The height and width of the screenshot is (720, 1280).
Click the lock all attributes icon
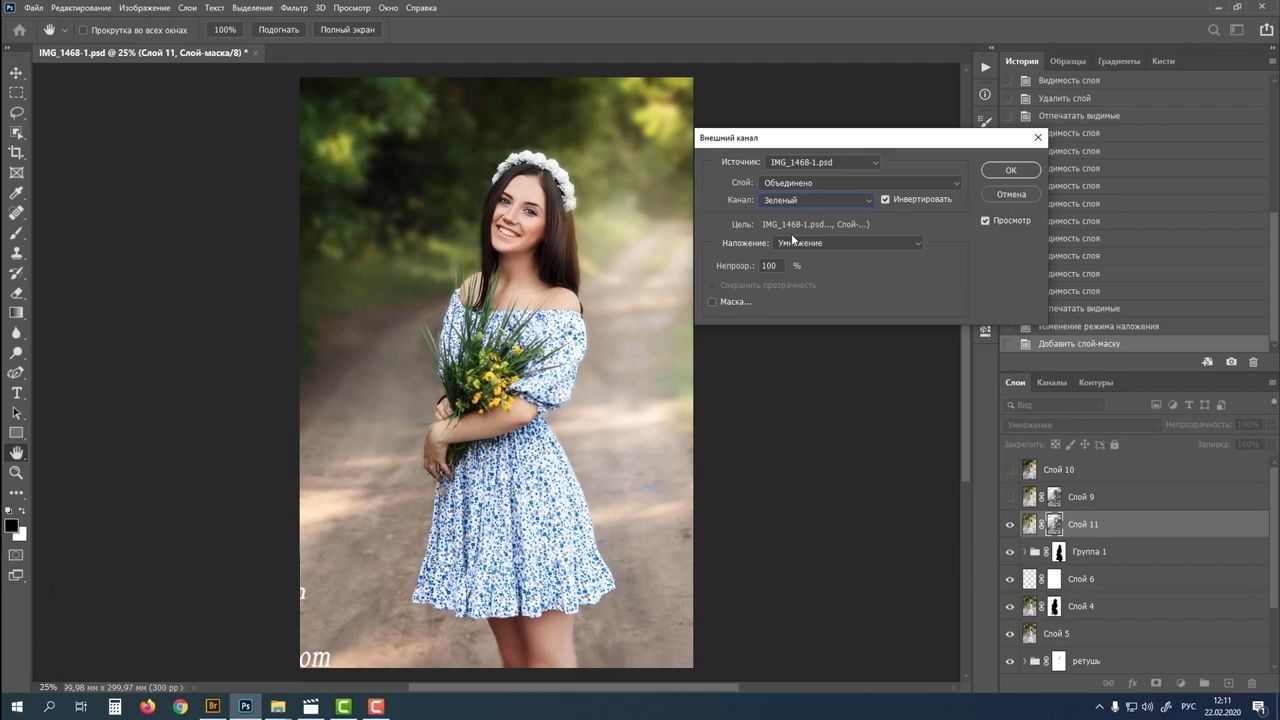point(1114,444)
